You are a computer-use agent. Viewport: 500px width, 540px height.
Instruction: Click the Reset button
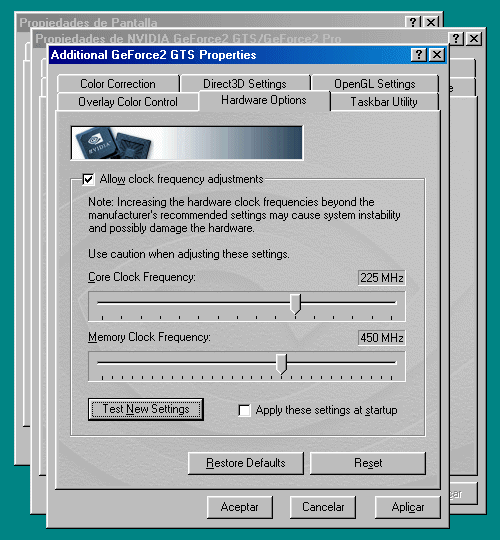point(368,463)
